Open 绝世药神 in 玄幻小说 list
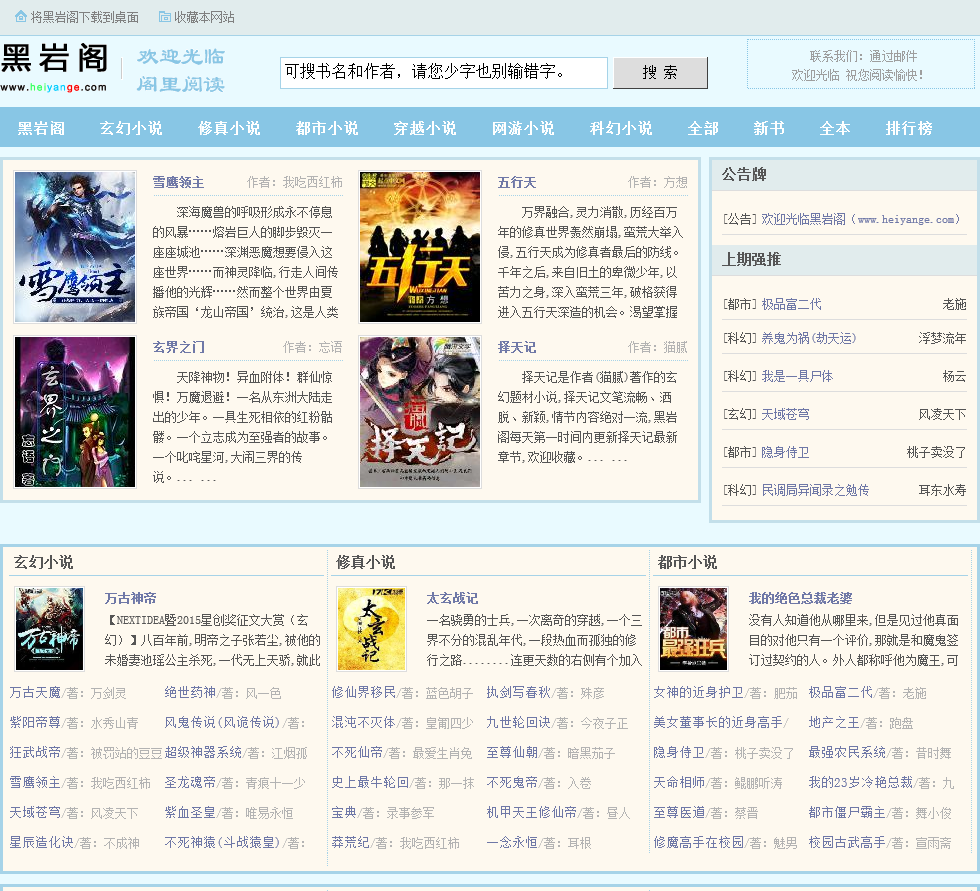 click(190, 693)
